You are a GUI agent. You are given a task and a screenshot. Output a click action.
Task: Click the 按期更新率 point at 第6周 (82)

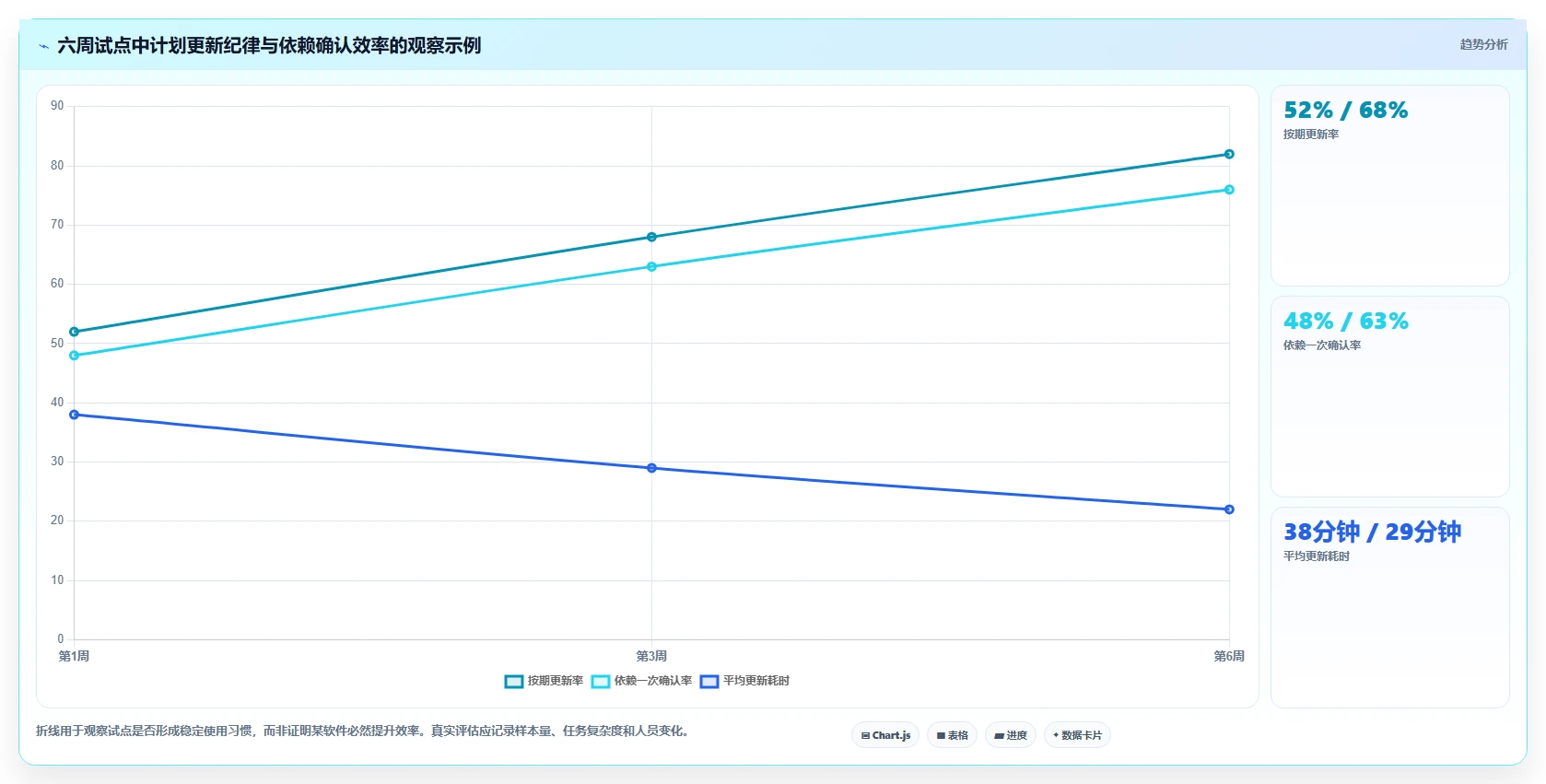[x=1229, y=154]
